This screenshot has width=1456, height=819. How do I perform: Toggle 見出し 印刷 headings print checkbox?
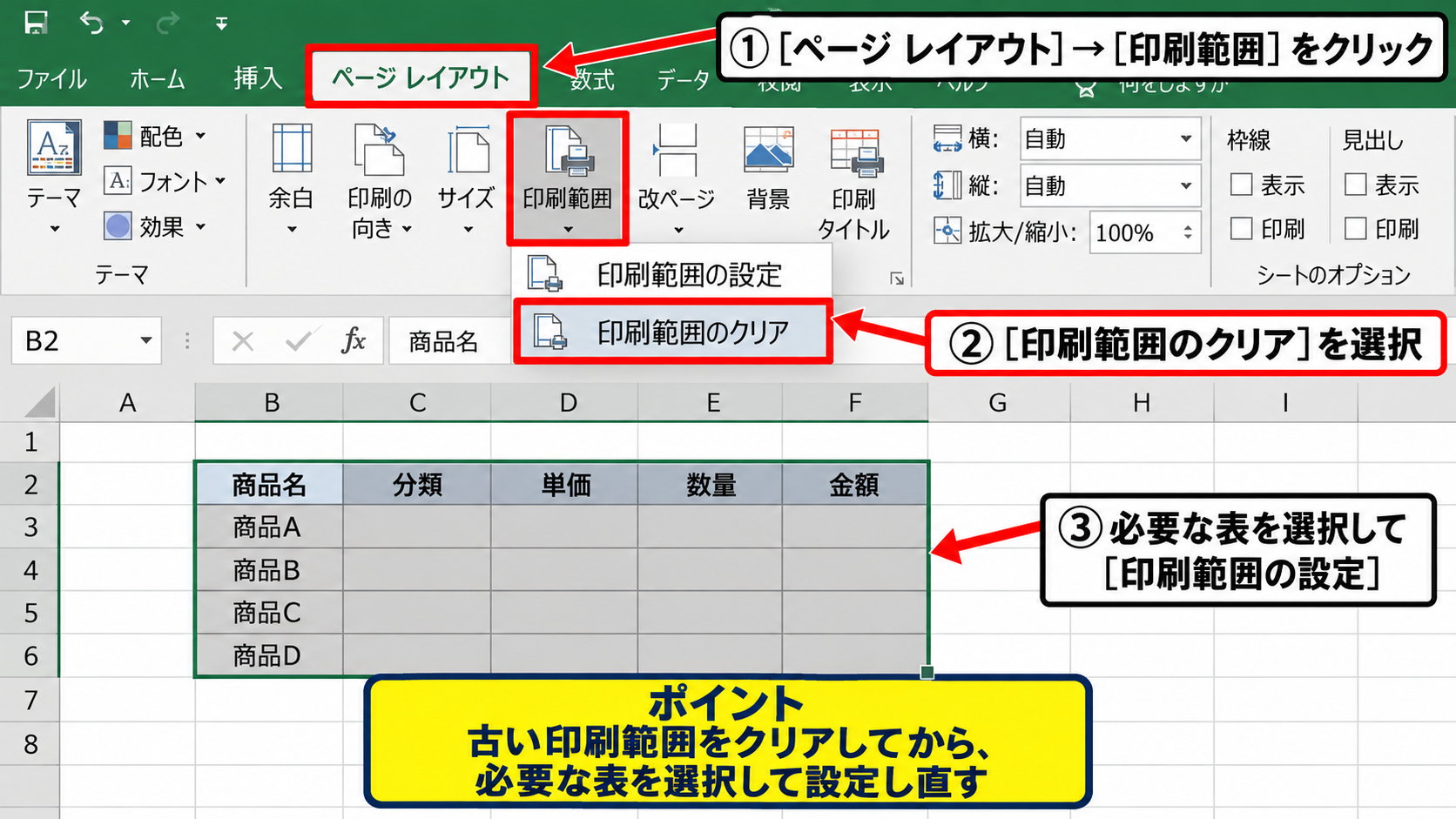[x=1355, y=229]
